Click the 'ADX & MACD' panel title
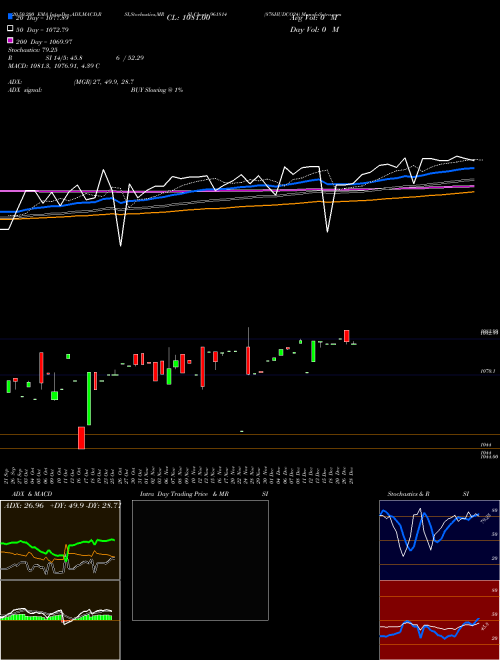500x660 pixels. (x=32, y=494)
